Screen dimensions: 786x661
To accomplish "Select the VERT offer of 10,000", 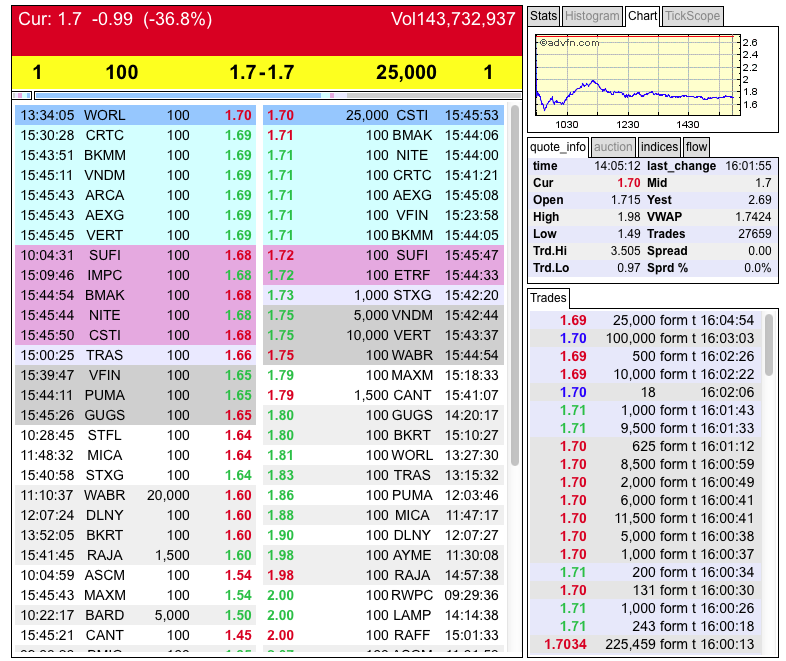I will [383, 335].
